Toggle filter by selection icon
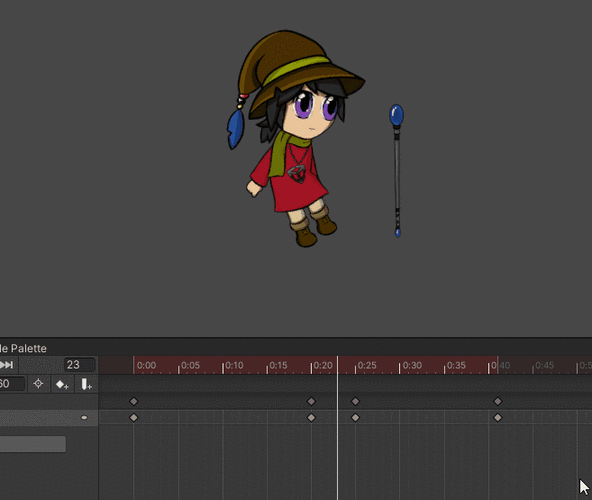Image resolution: width=592 pixels, height=500 pixels. click(x=38, y=384)
